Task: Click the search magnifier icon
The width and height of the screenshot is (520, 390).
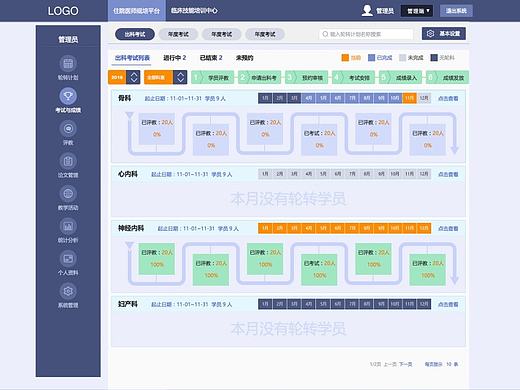Action: pos(325,34)
